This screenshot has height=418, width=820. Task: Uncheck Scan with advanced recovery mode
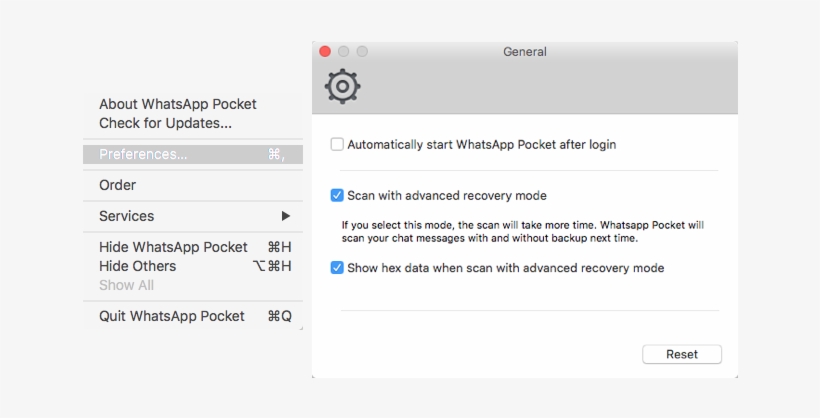337,196
